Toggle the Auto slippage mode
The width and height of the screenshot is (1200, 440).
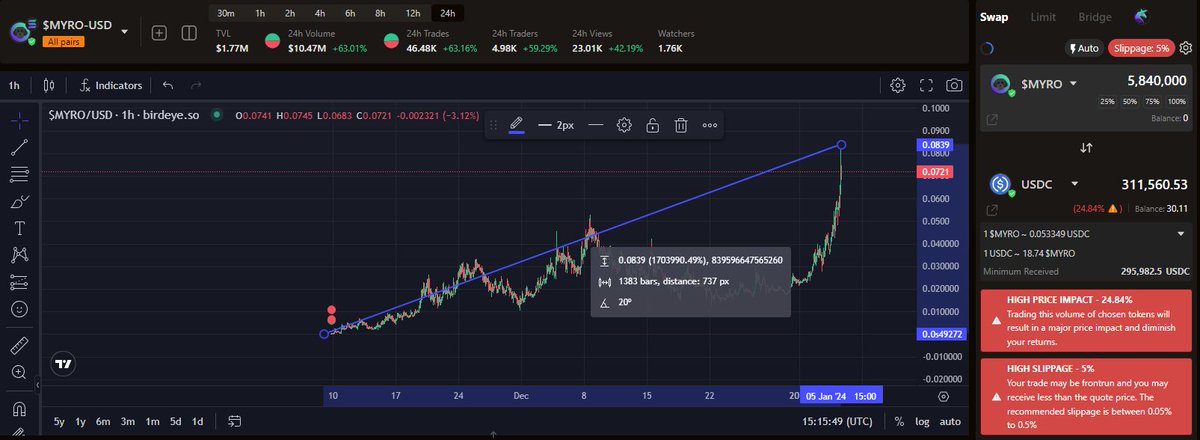1084,47
